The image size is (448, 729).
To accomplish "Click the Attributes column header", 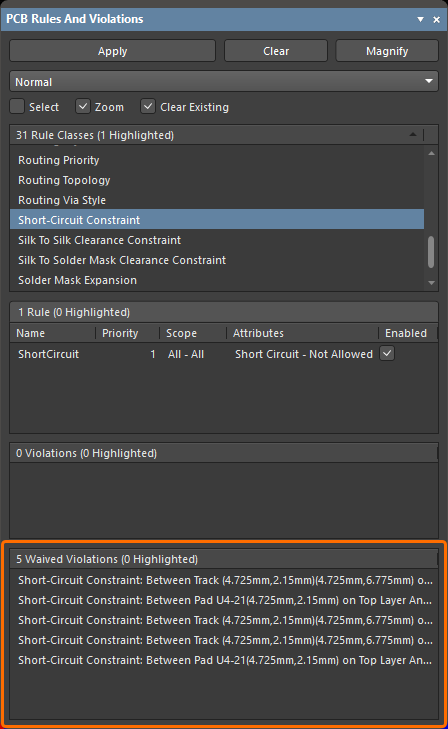I will pos(302,333).
